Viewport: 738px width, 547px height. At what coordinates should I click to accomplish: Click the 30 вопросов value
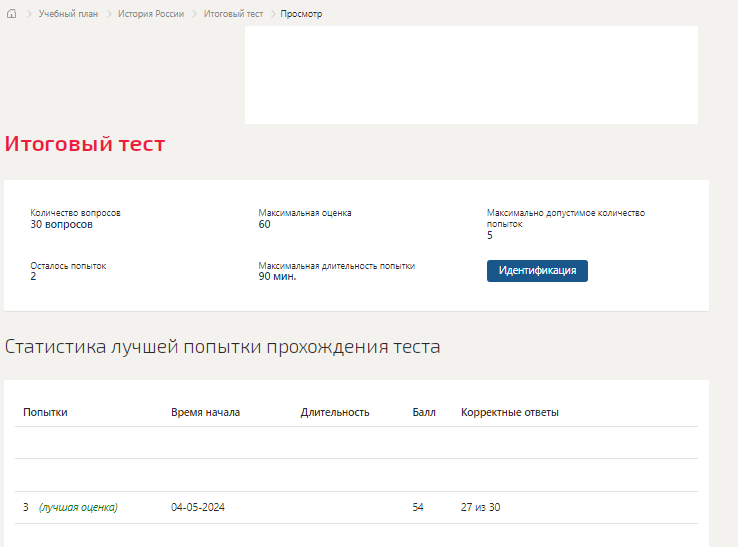pos(62,225)
